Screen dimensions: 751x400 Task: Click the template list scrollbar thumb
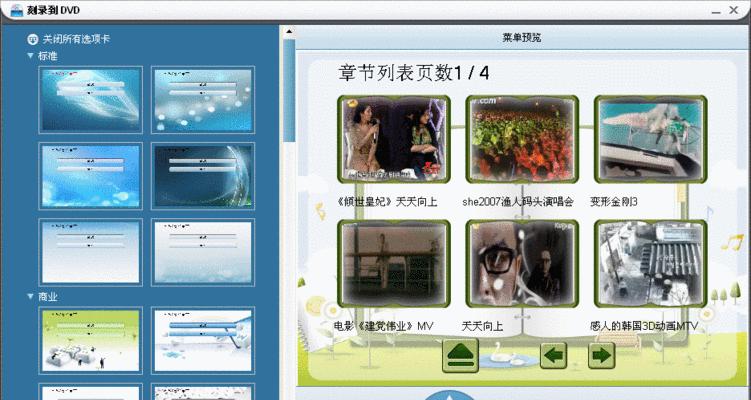tap(289, 91)
